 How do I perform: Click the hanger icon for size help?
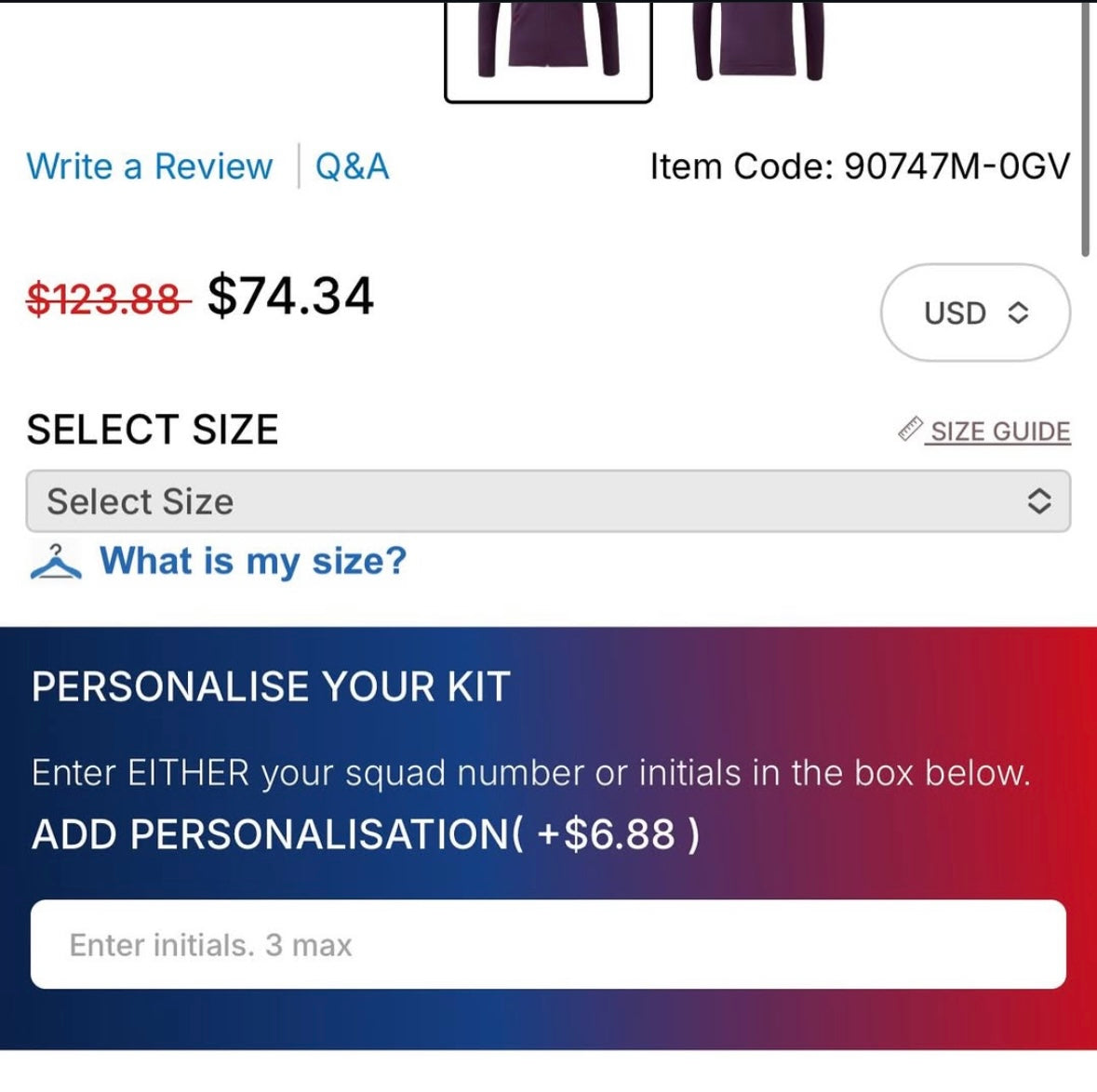coord(56,561)
